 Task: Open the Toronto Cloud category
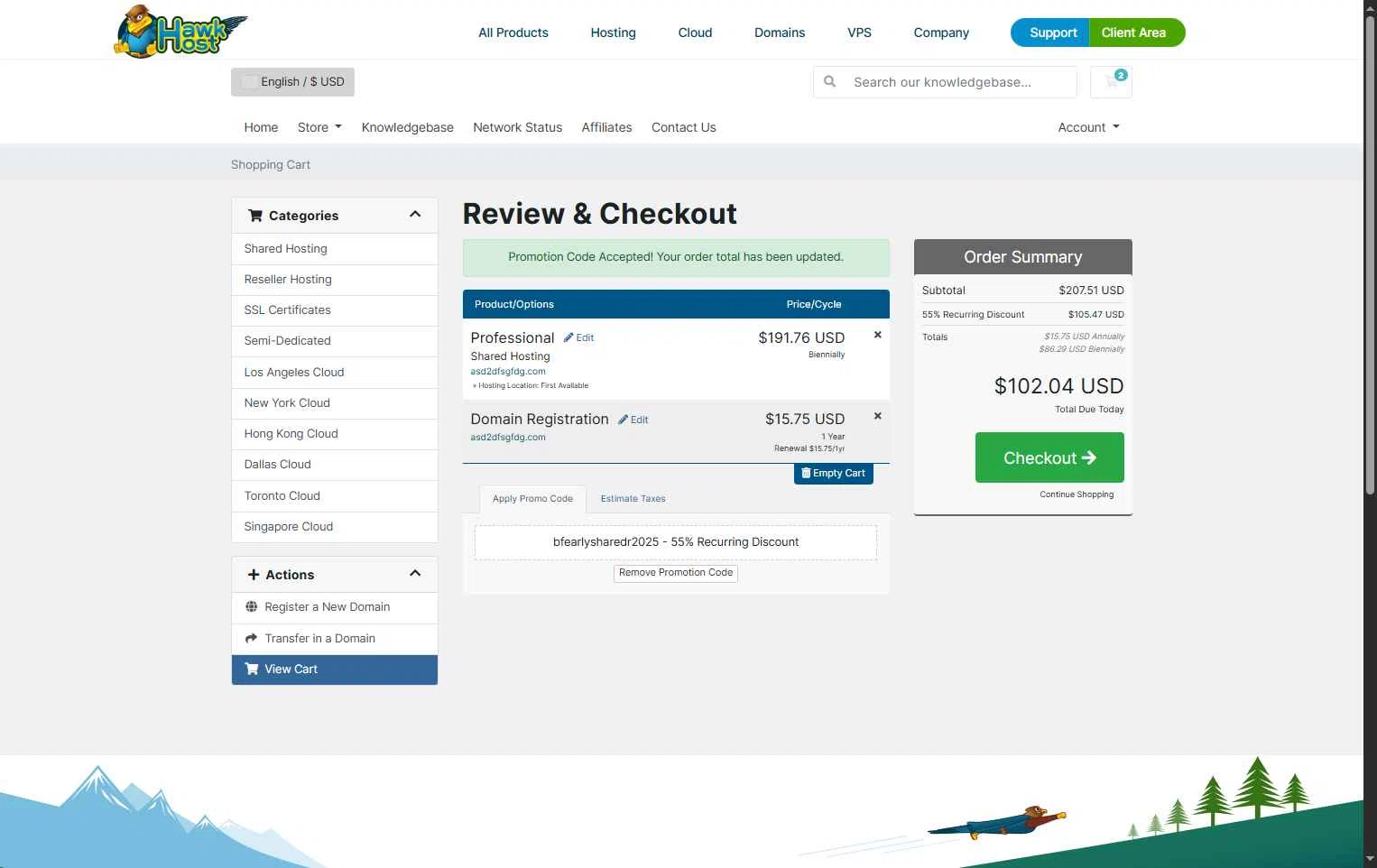pyautogui.click(x=335, y=496)
